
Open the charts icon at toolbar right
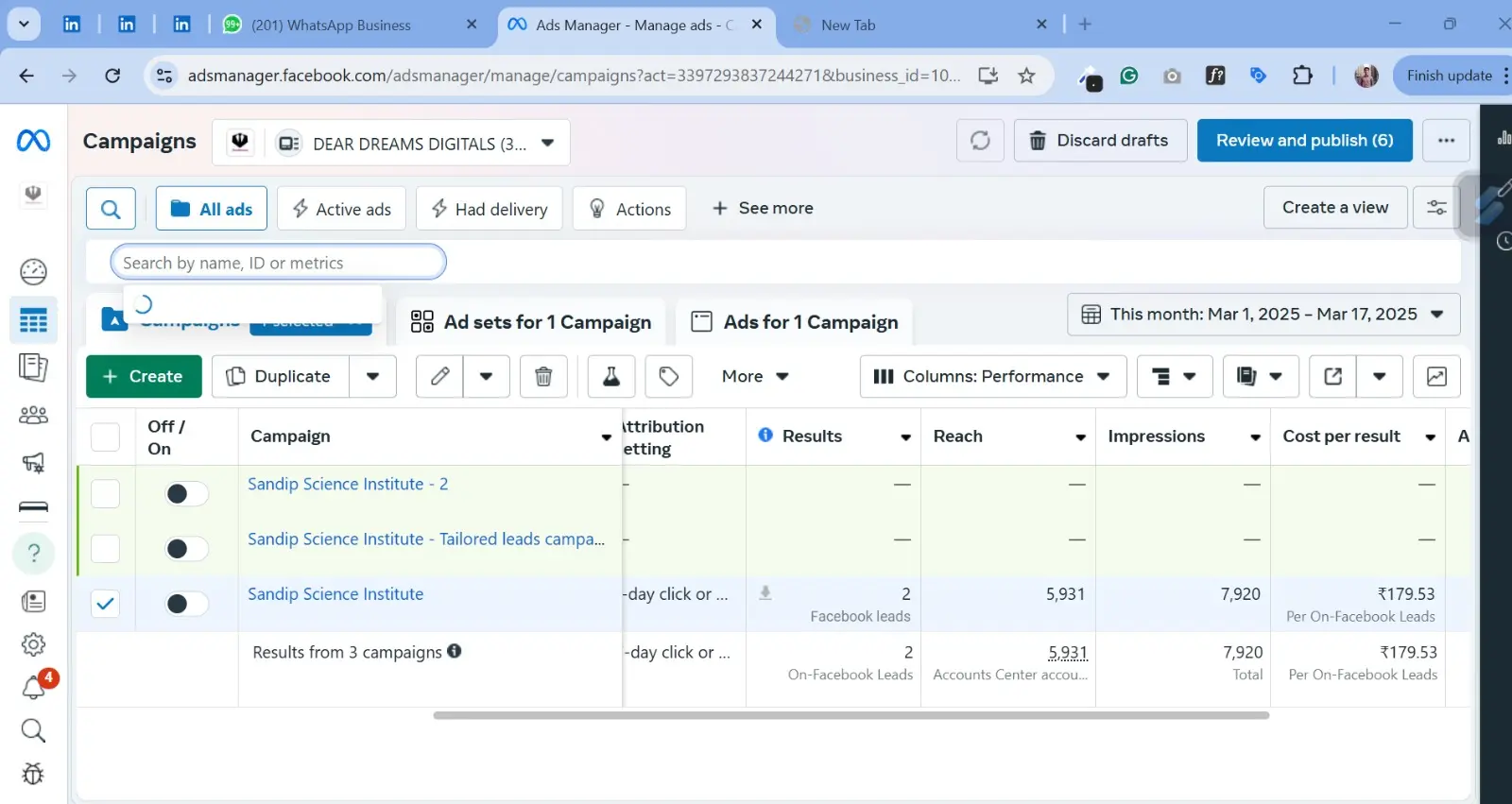click(1436, 376)
